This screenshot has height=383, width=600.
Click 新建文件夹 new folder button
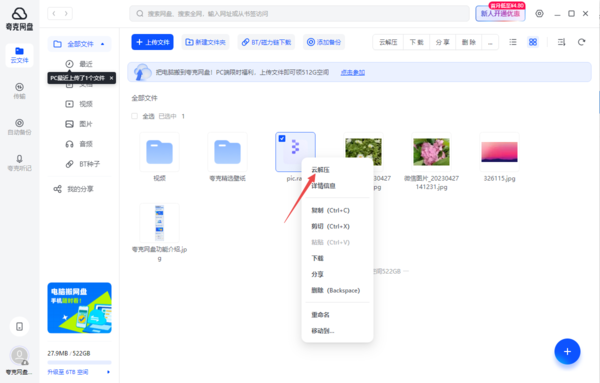pos(205,42)
